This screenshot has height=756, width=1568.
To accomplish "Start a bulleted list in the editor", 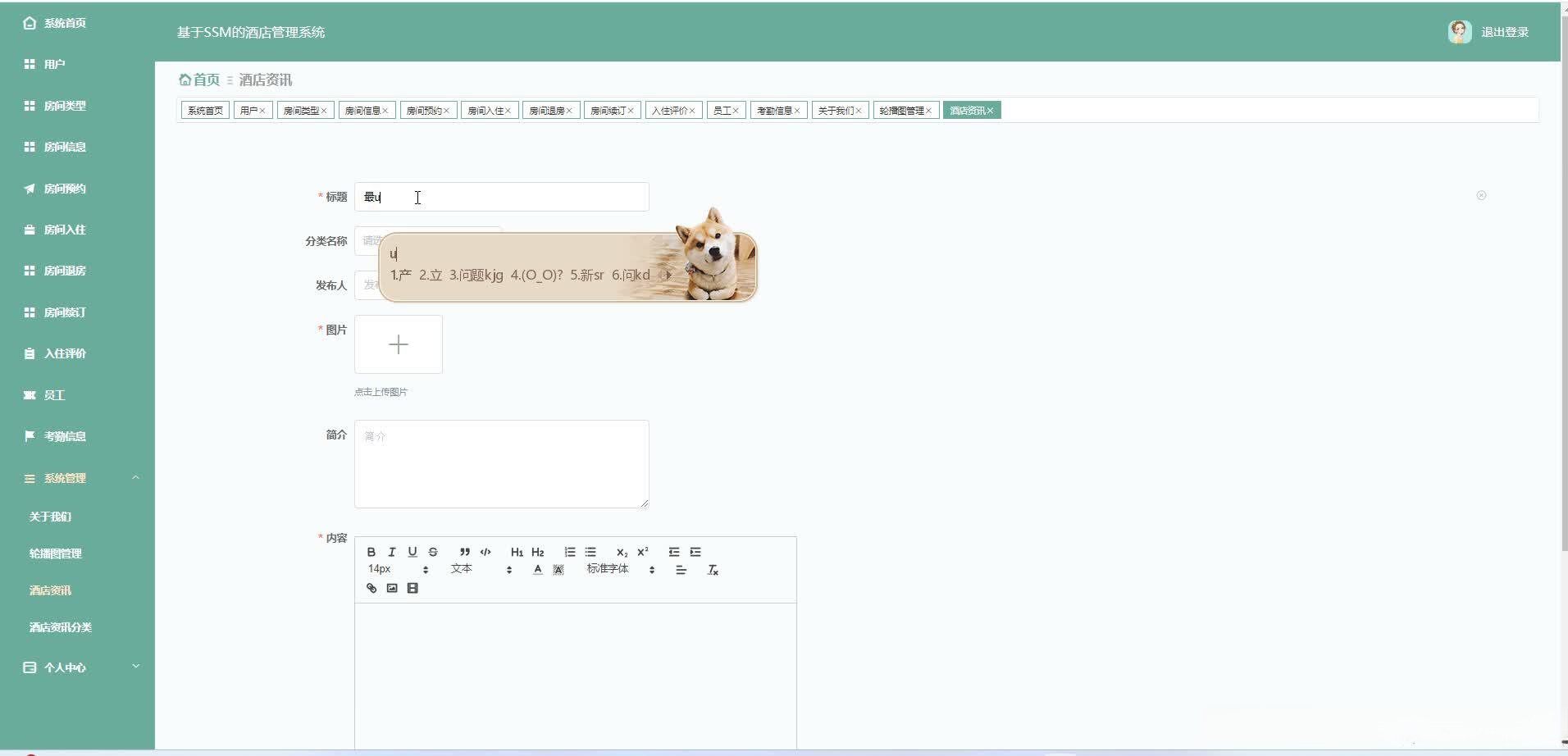I will 590,552.
